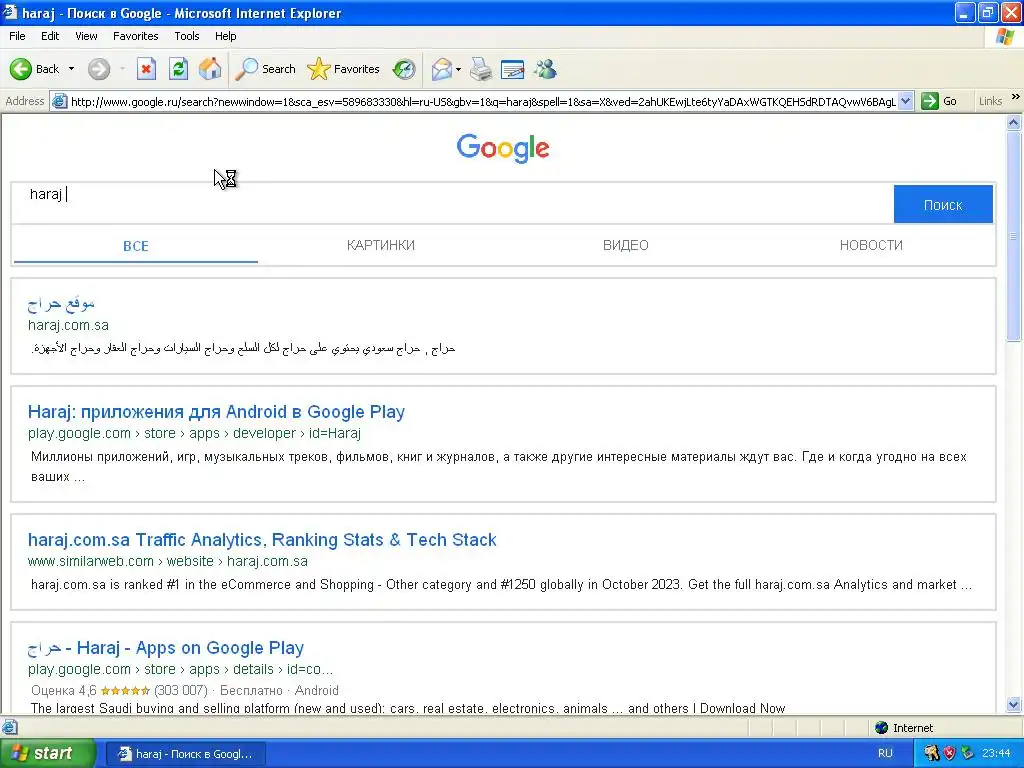Expand the address bar dropdown arrow
The width and height of the screenshot is (1024, 768).
pos(905,101)
